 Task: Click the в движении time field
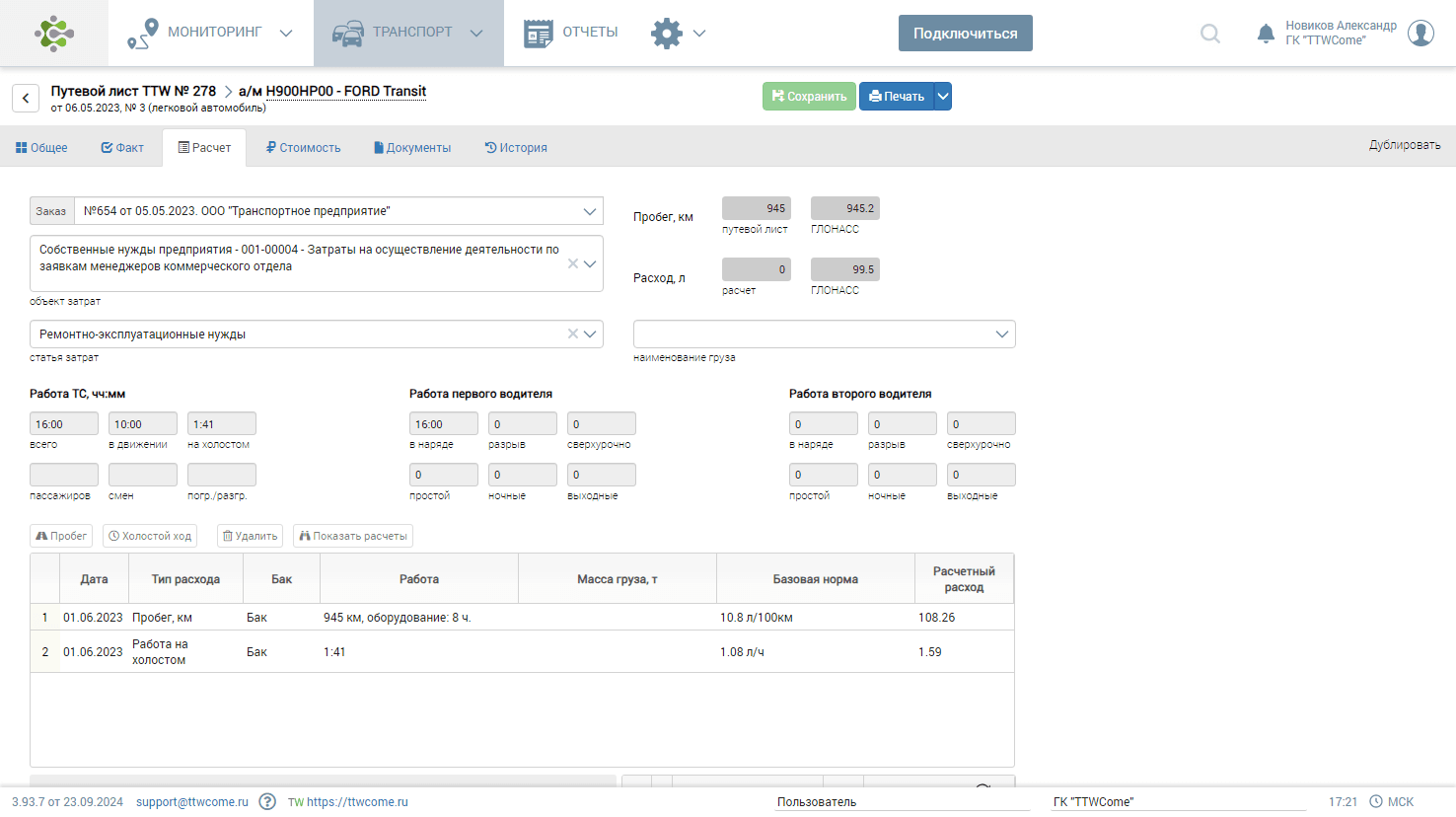pyautogui.click(x=143, y=423)
